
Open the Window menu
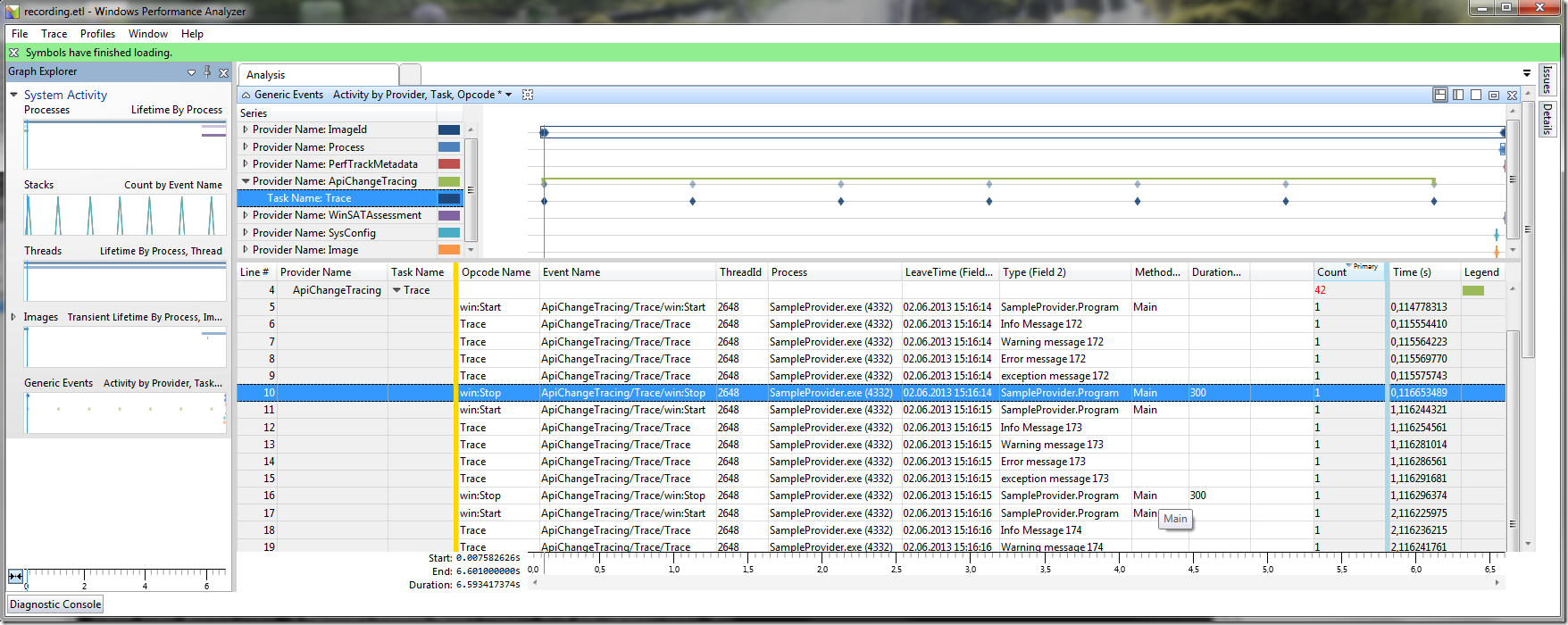(x=147, y=34)
